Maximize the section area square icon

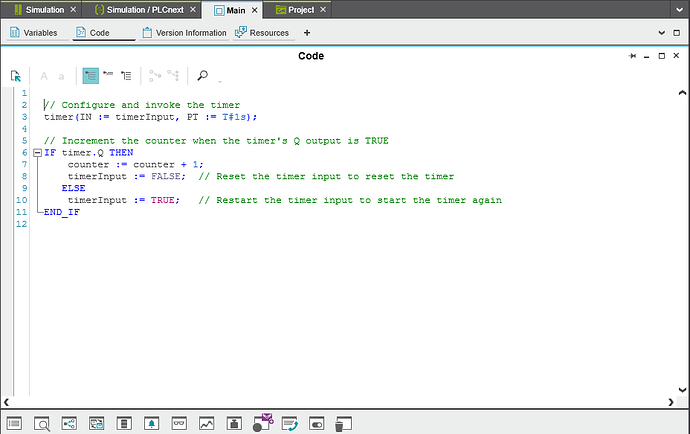(x=676, y=33)
